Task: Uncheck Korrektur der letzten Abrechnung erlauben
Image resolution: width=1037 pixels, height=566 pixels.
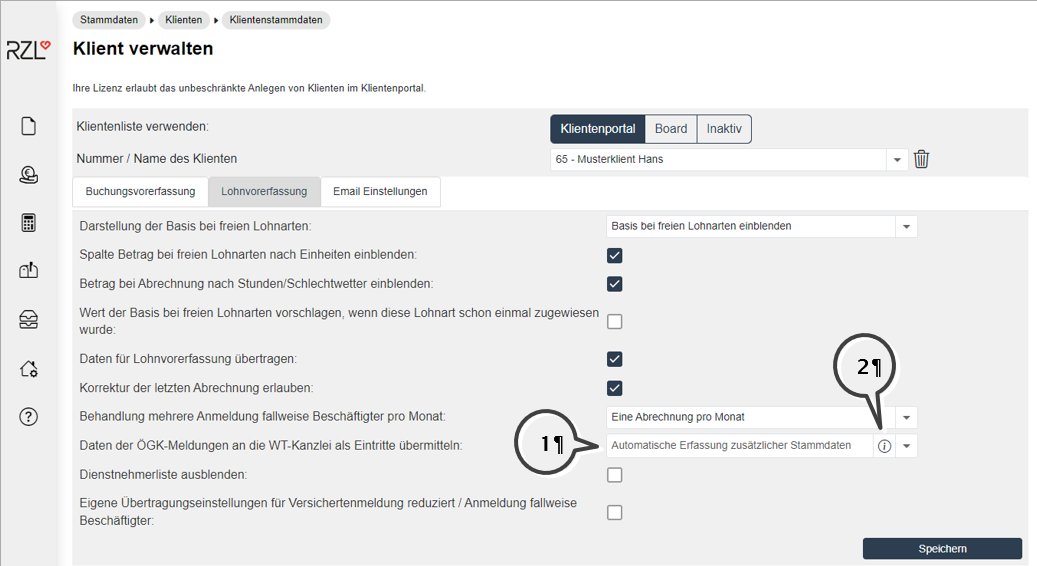Action: tap(615, 388)
